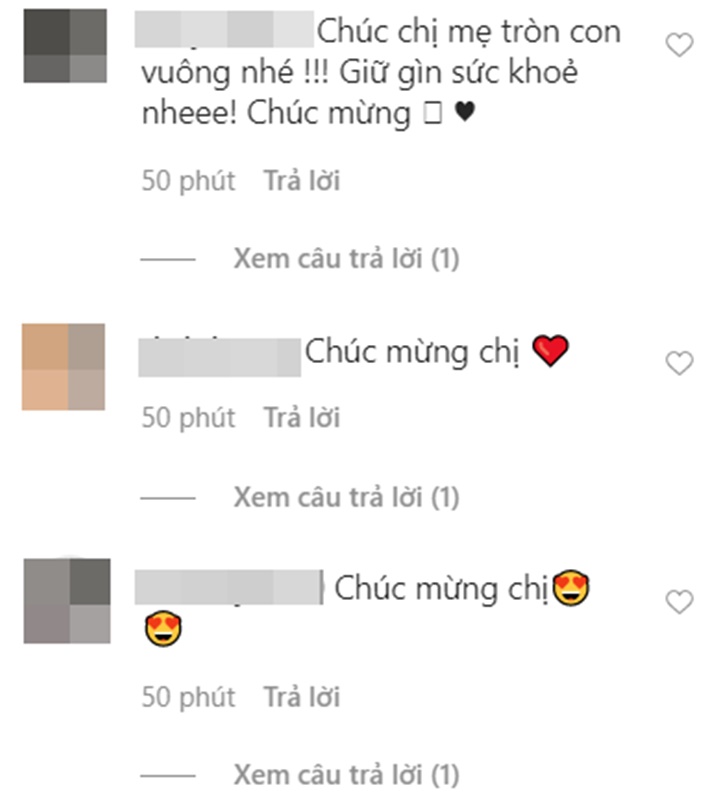Click the 50 phút timestamp on third comment

coord(188,697)
